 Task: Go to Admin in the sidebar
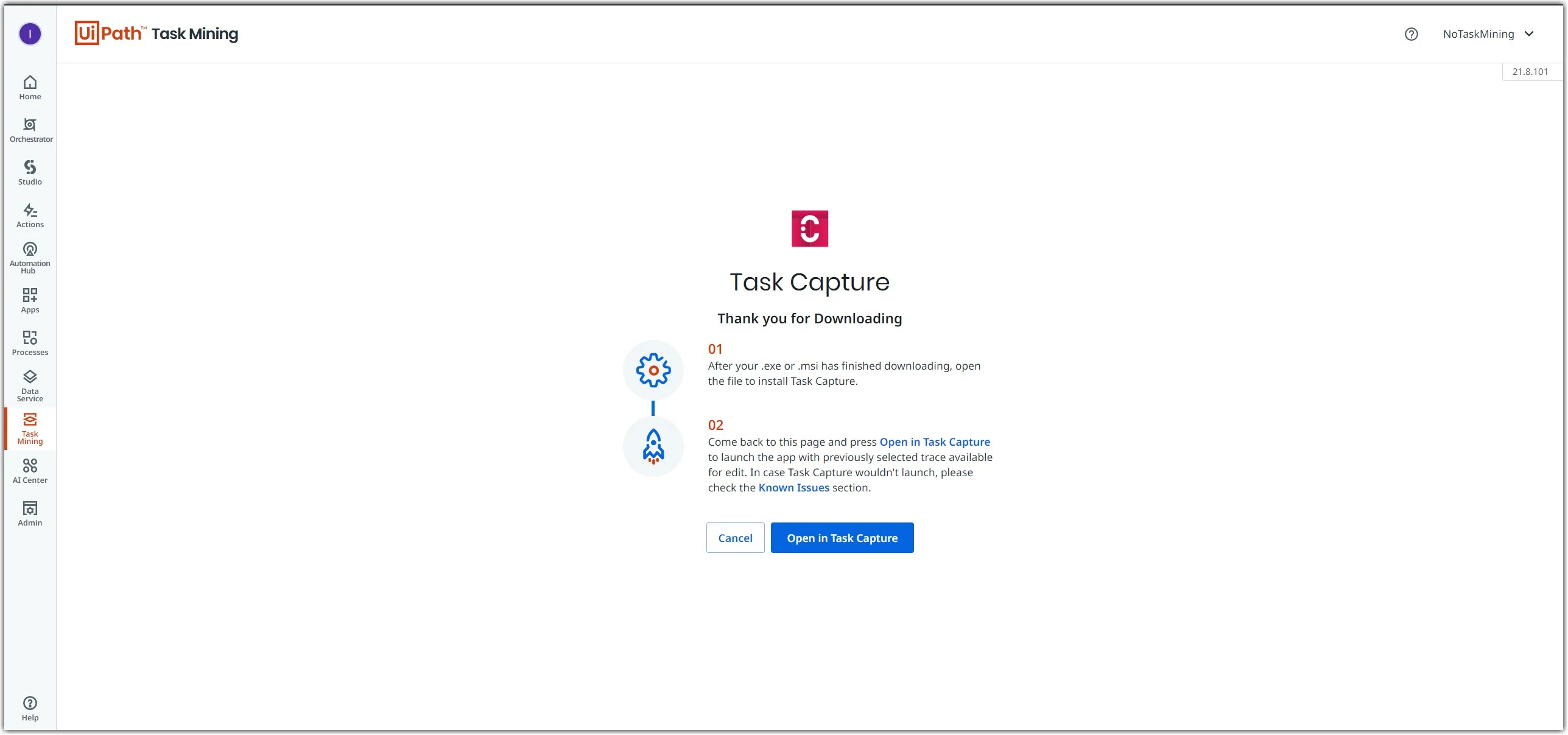[30, 514]
